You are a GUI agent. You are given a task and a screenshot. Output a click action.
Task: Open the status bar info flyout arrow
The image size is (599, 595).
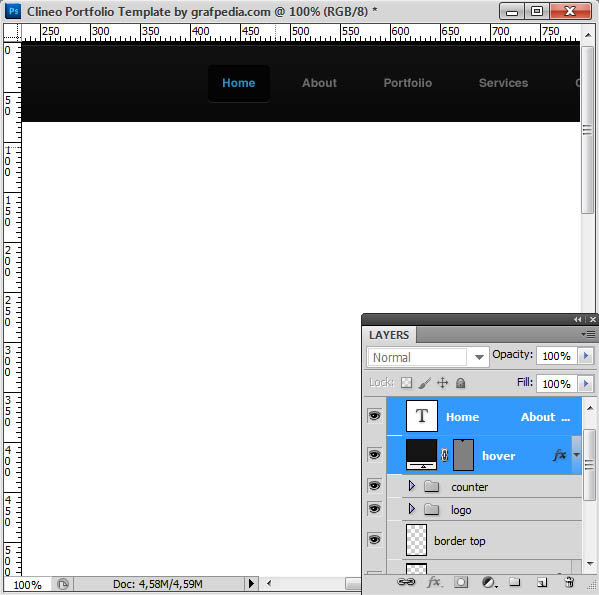[x=251, y=584]
